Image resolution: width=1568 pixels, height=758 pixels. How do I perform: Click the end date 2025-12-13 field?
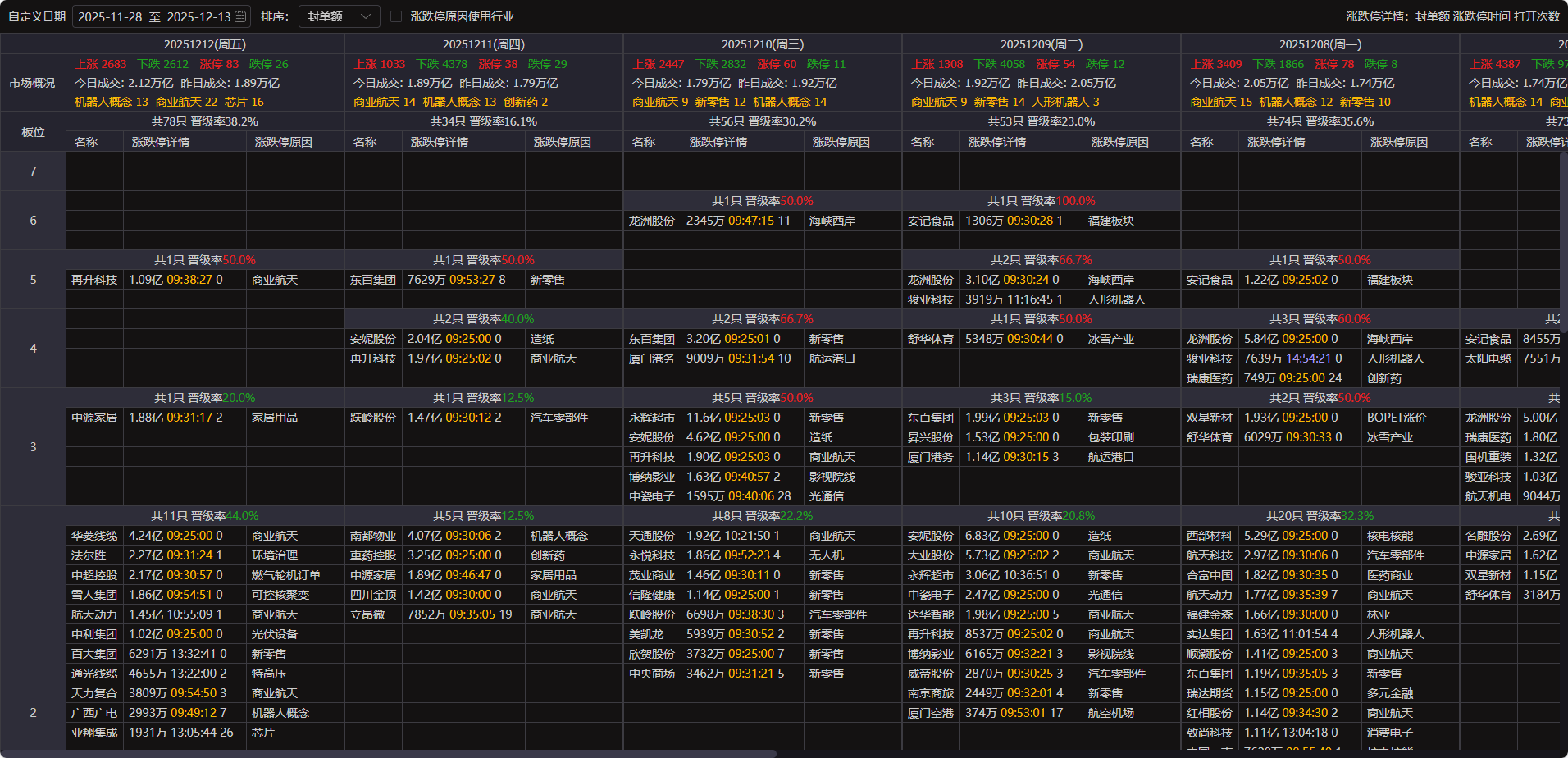(198, 16)
